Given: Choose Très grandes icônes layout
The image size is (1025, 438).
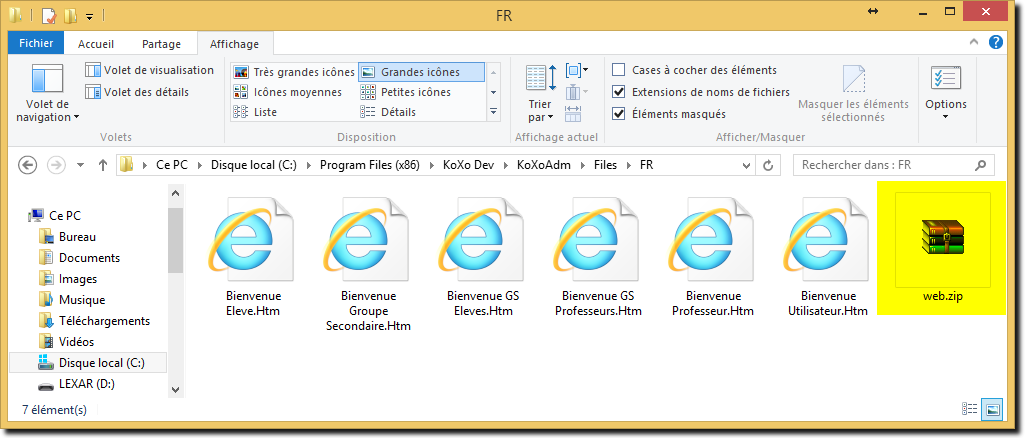Looking at the screenshot, I should pos(294,72).
